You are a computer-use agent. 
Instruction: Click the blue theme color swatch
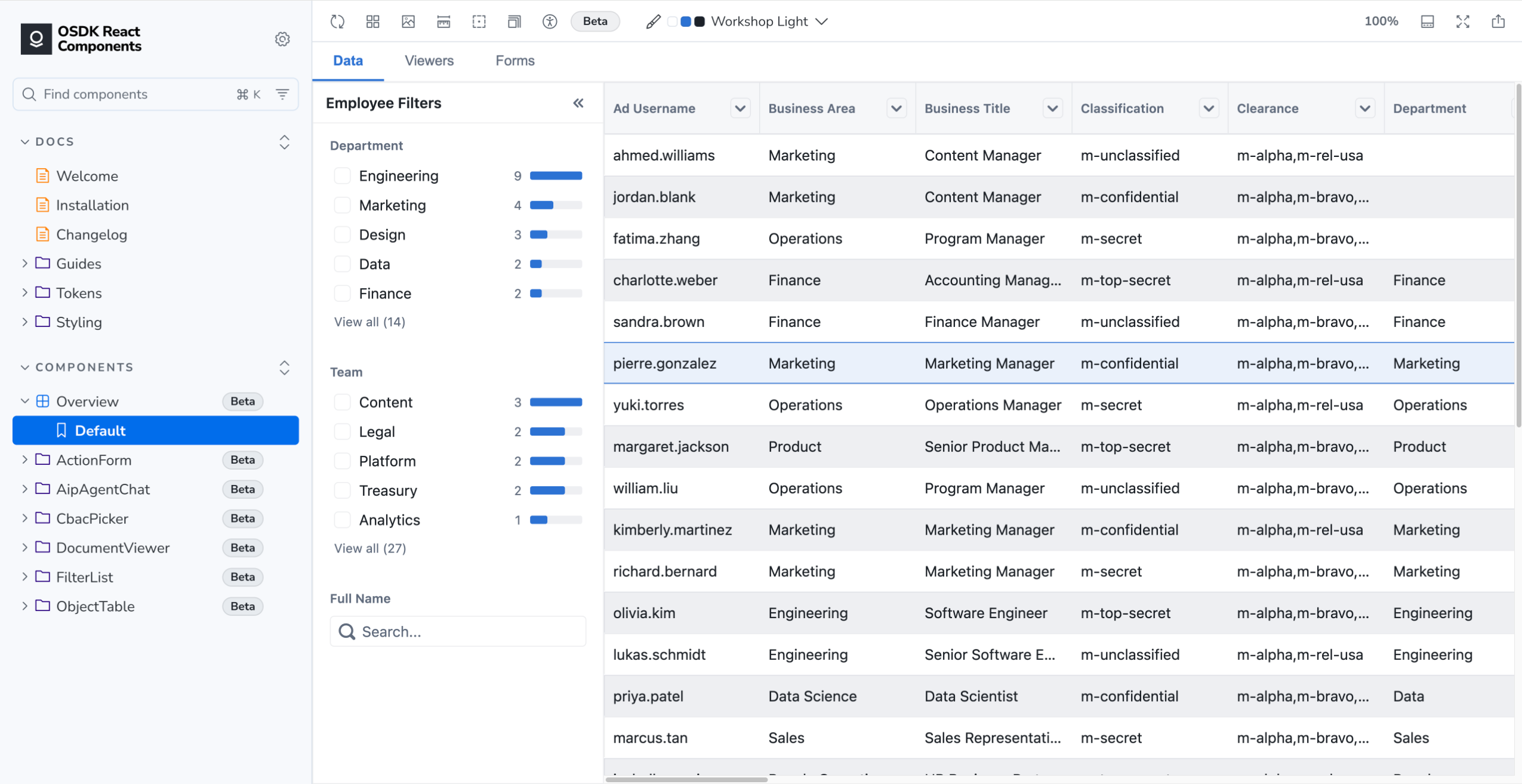tap(686, 21)
